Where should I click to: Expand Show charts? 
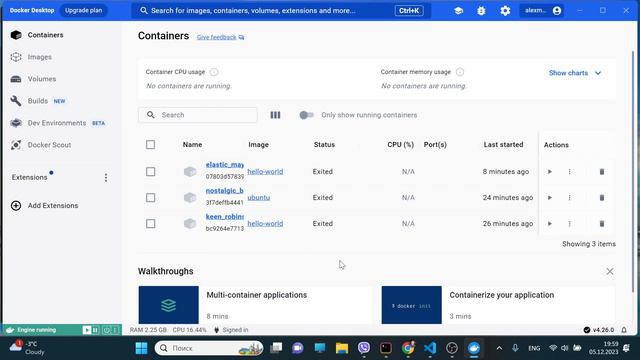[x=575, y=73]
